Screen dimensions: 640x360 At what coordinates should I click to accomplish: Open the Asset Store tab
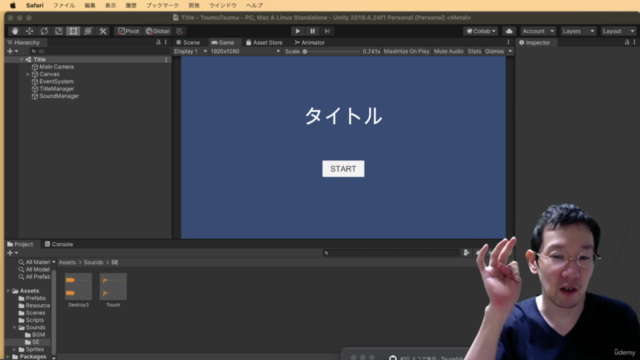point(264,42)
